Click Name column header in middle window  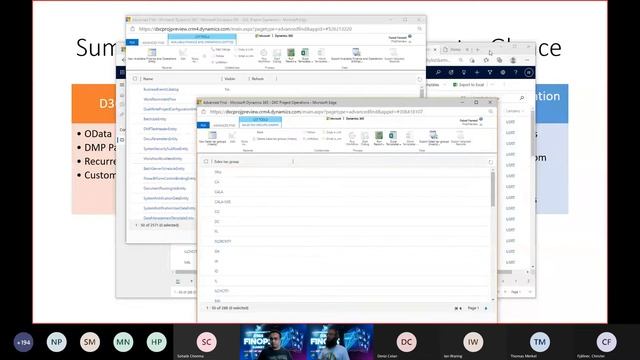148,79
